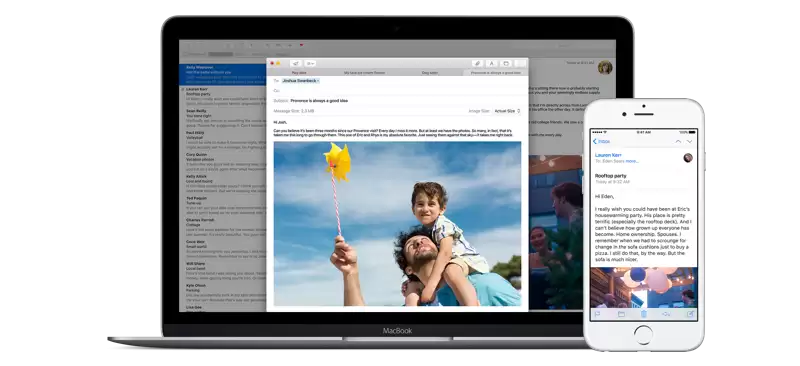Move message using iPhone folder icon

tap(621, 314)
